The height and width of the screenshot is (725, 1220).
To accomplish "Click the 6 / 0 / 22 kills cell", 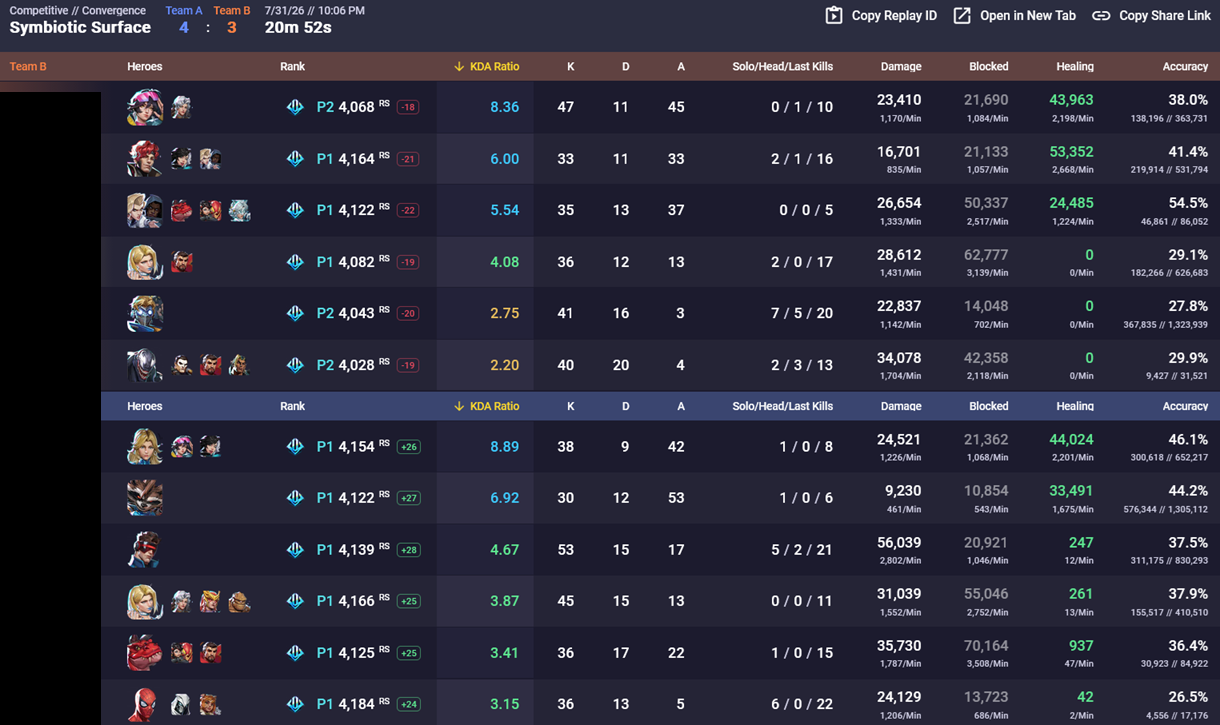I will (802, 704).
